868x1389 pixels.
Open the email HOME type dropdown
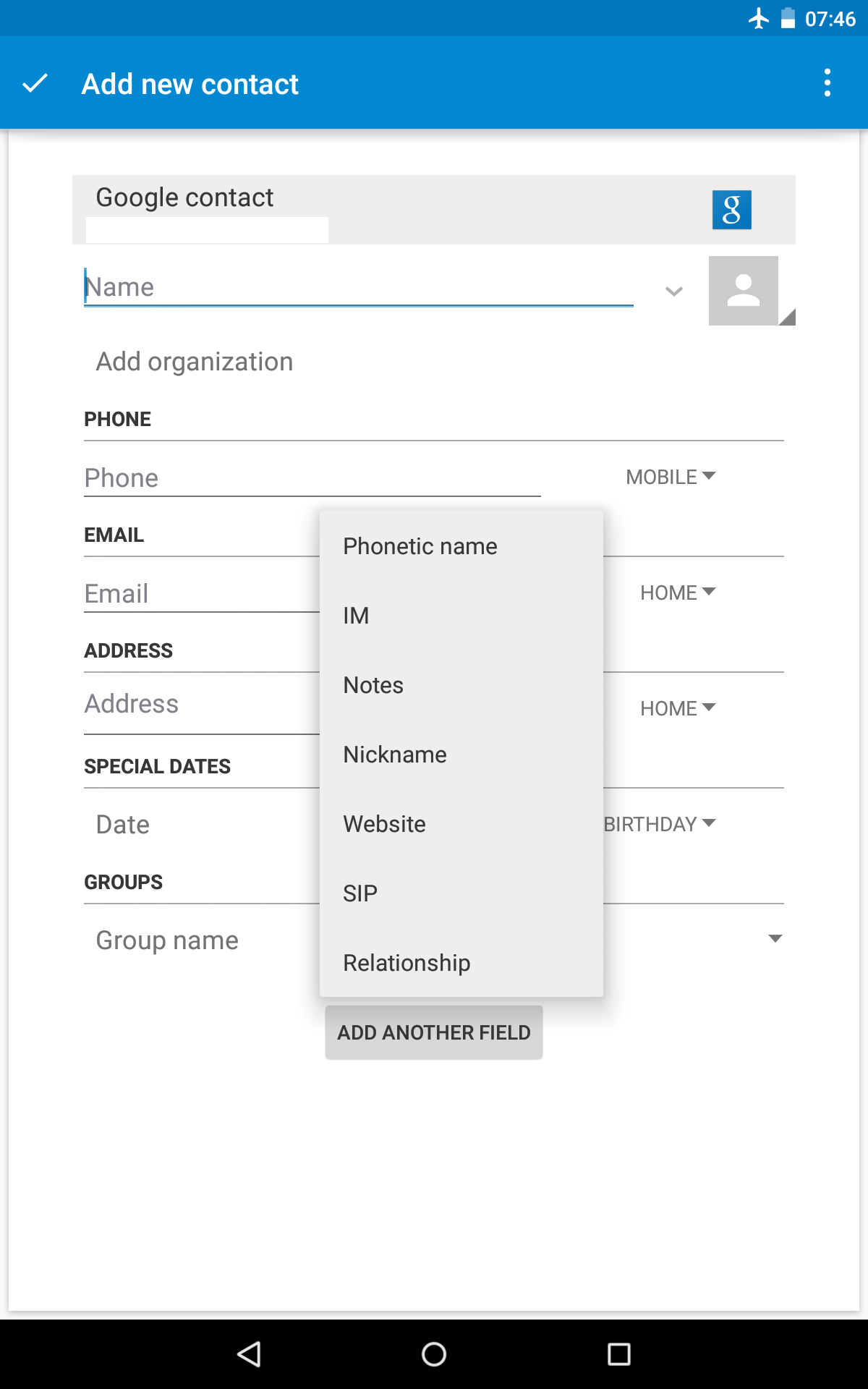click(x=678, y=593)
